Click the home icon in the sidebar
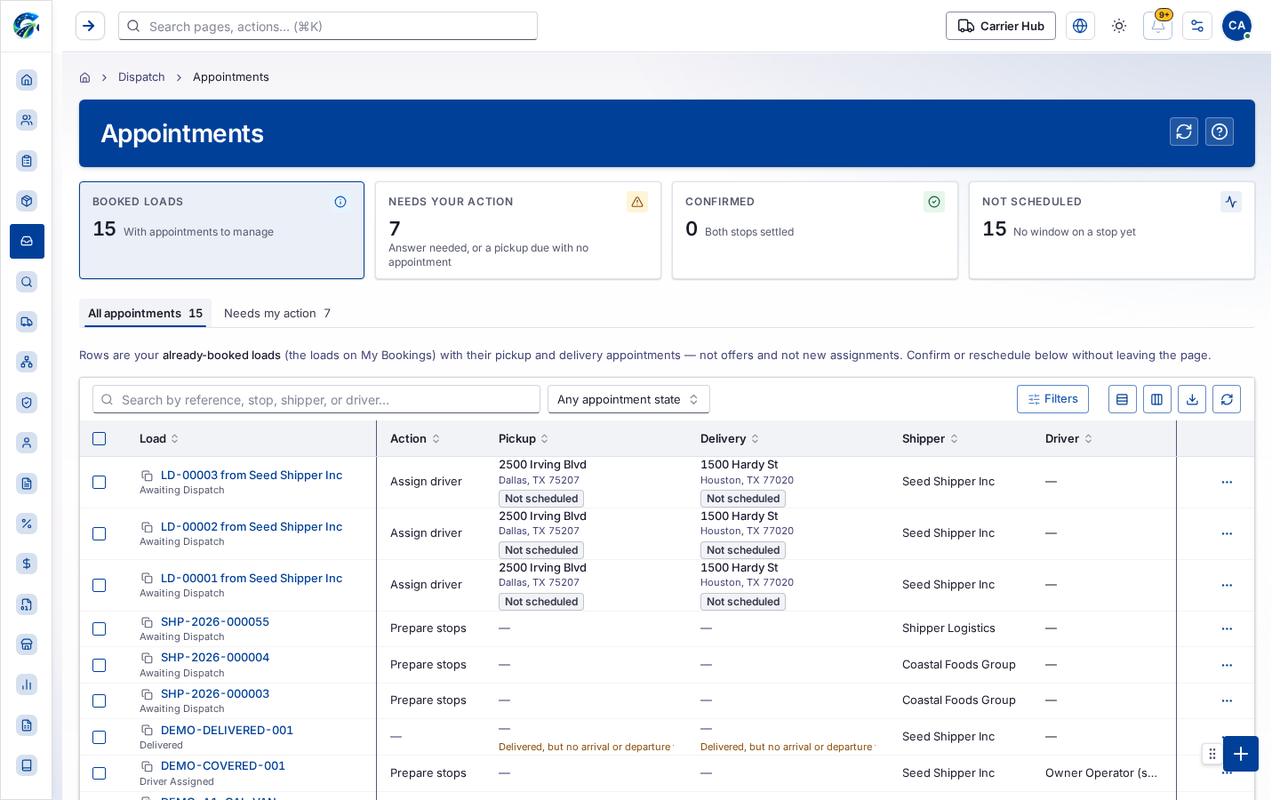Viewport: 1280px width, 800px height. click(x=27, y=80)
